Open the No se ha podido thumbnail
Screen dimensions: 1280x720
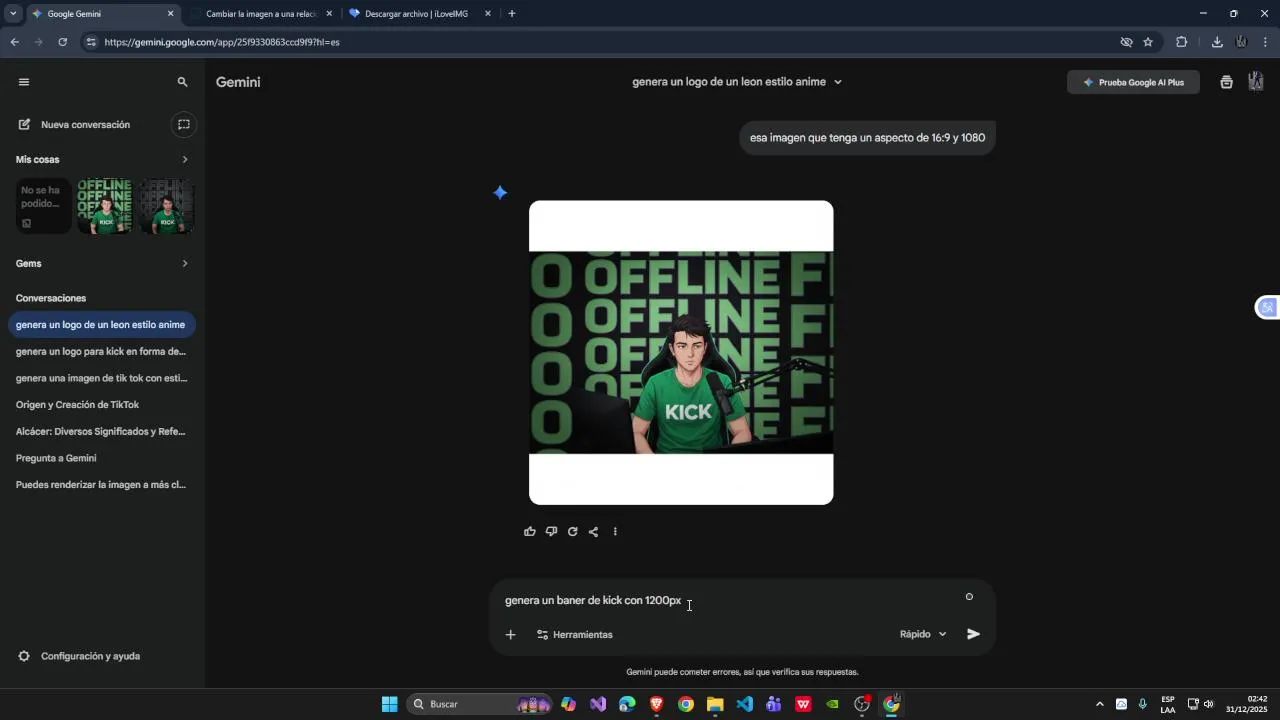43,206
